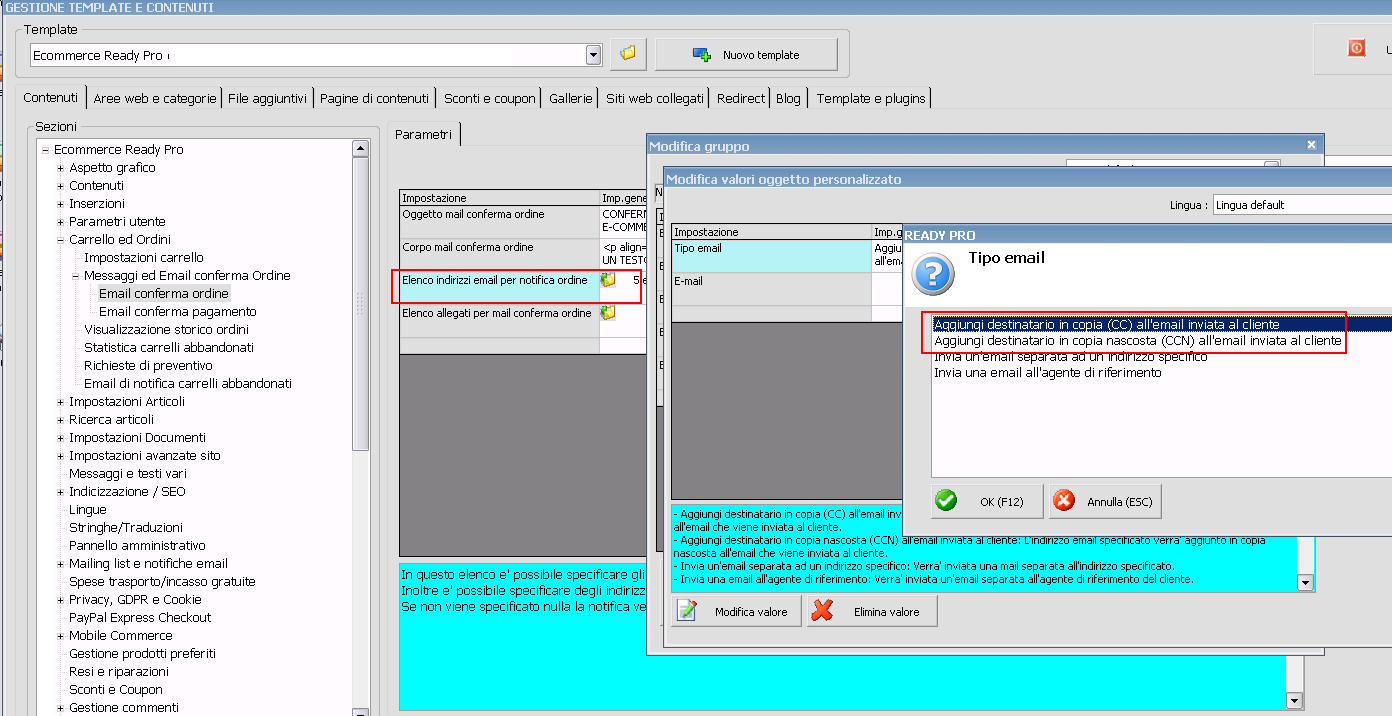Expand the Contenuti tree node
The height and width of the screenshot is (716, 1392).
(x=61, y=186)
